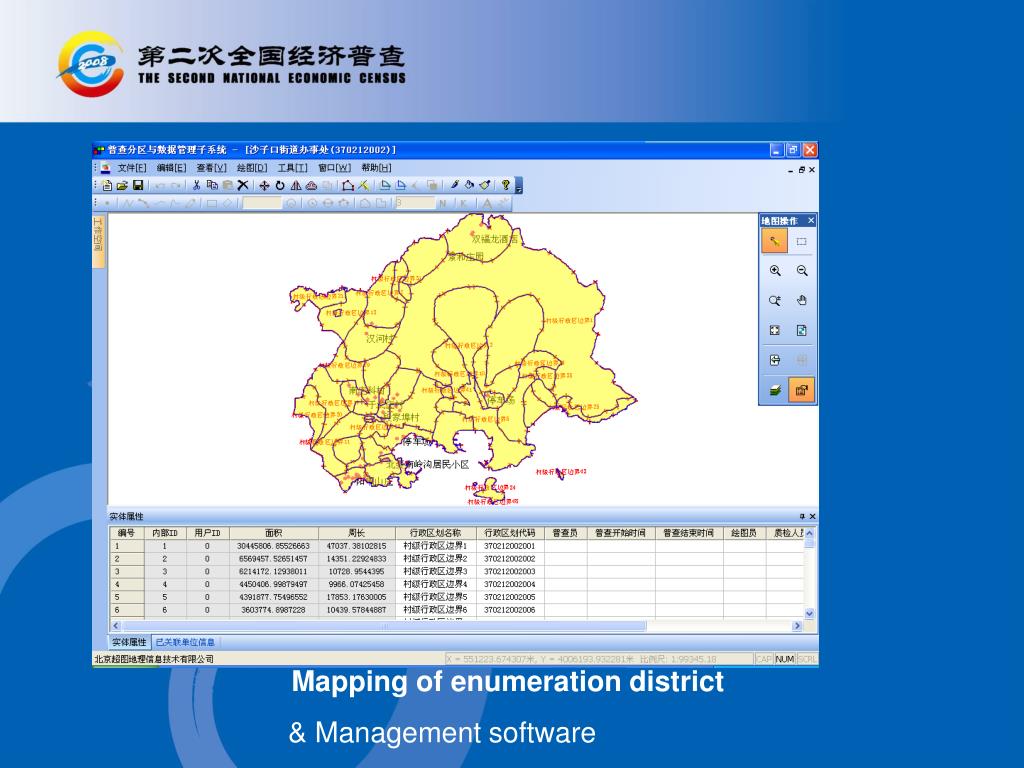Click the Copy toolbar icon
Image resolution: width=1024 pixels, height=768 pixels.
coord(212,185)
